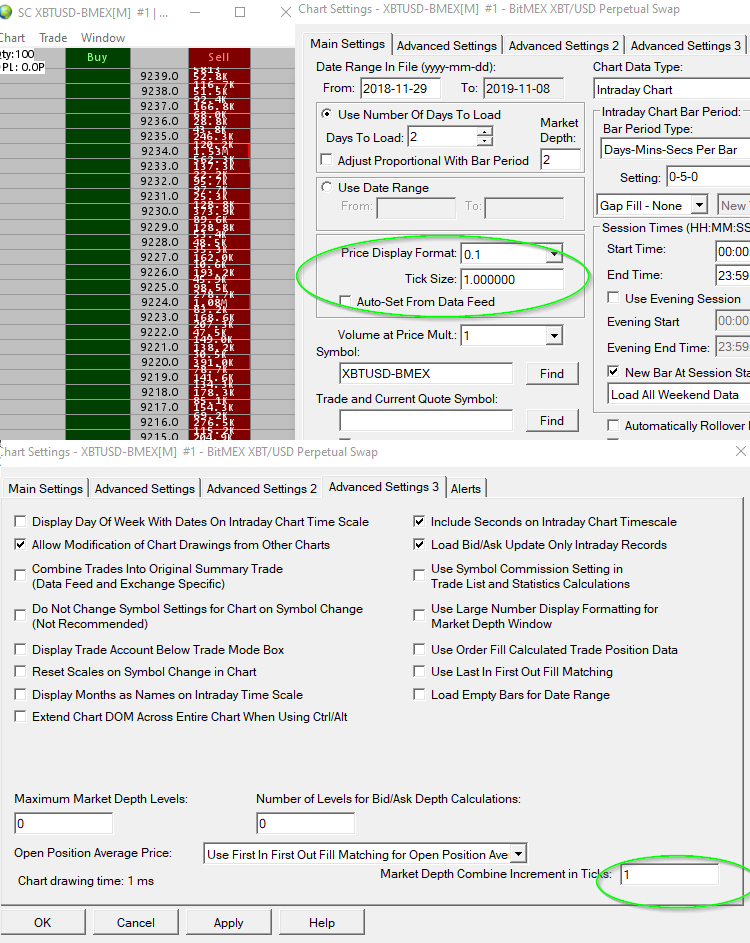Open Volume at Price Mult dropdown
Image resolution: width=750 pixels, height=943 pixels.
tap(554, 336)
